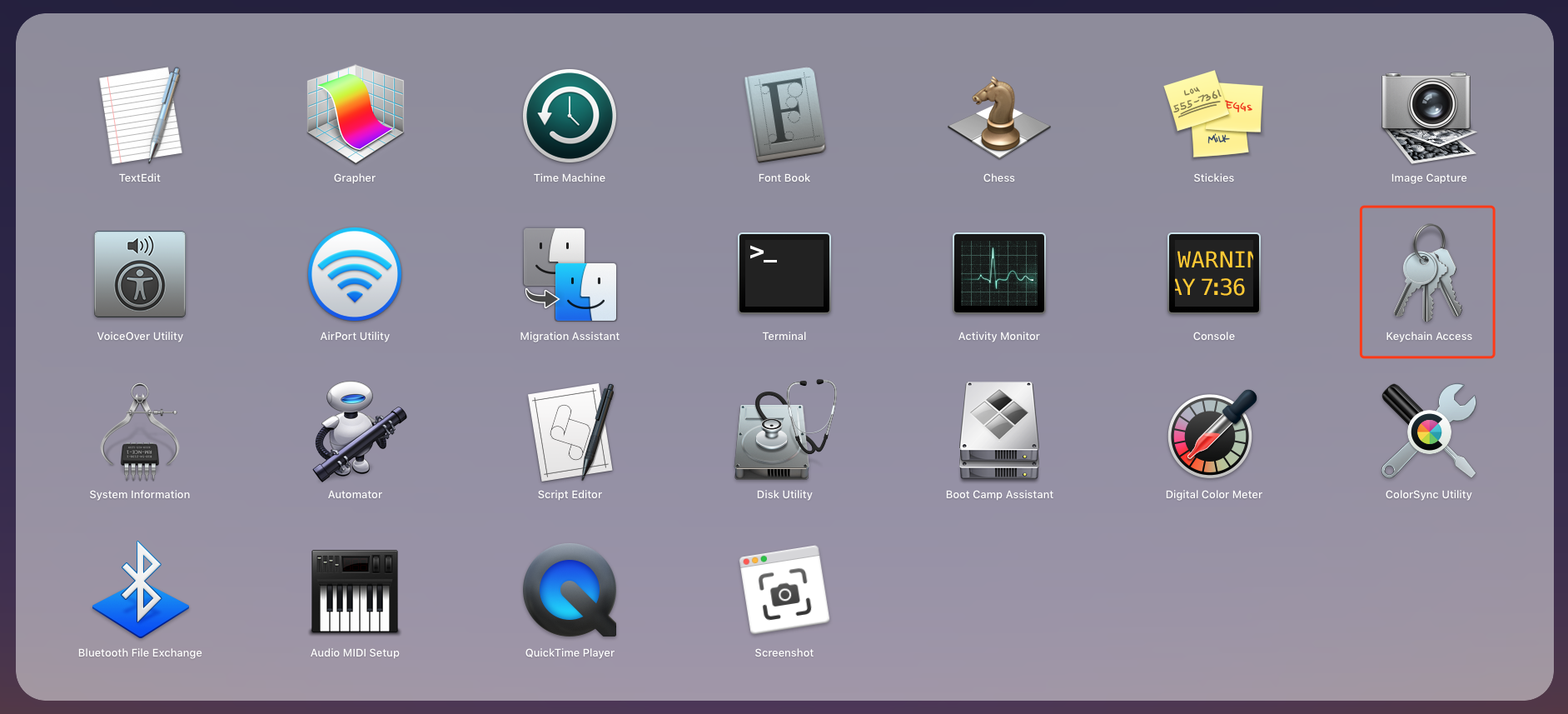Screen dimensions: 1568x714
Task: Click the "Console" label text
Action: click(x=1214, y=337)
